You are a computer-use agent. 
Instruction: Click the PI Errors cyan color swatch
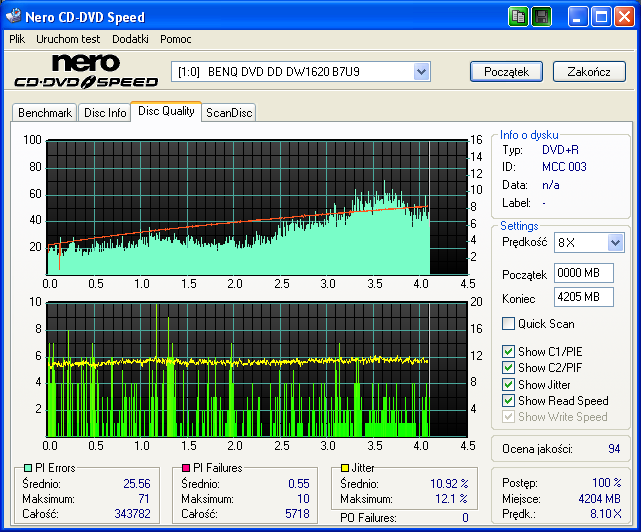(28, 468)
